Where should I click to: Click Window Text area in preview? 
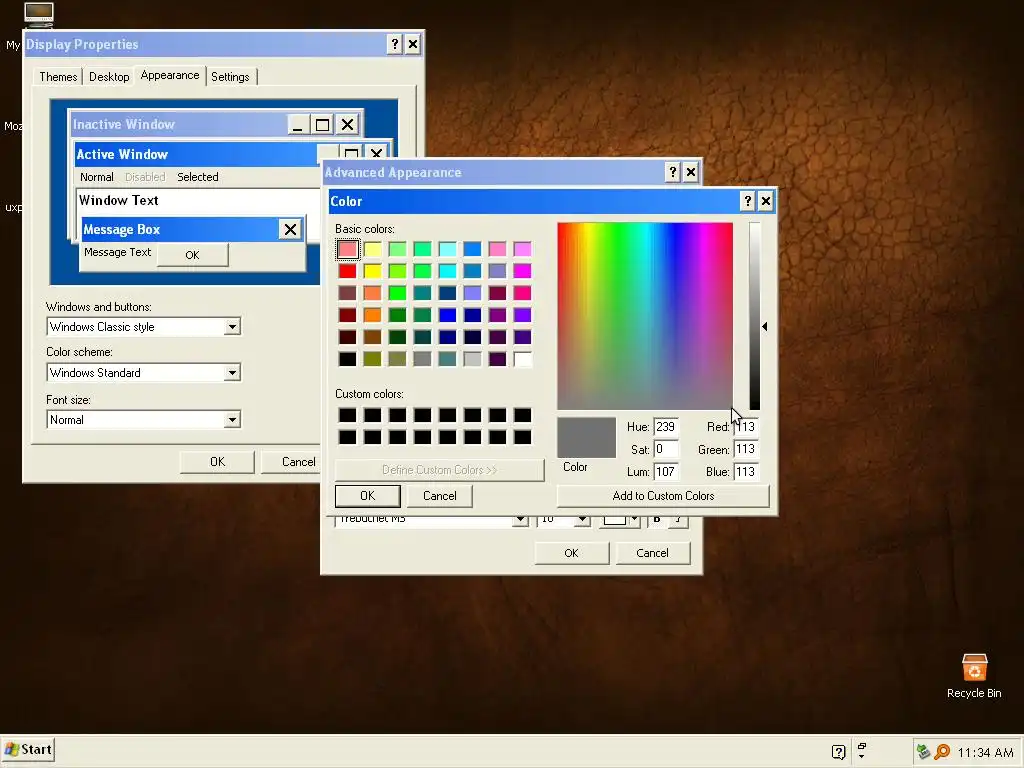point(199,201)
